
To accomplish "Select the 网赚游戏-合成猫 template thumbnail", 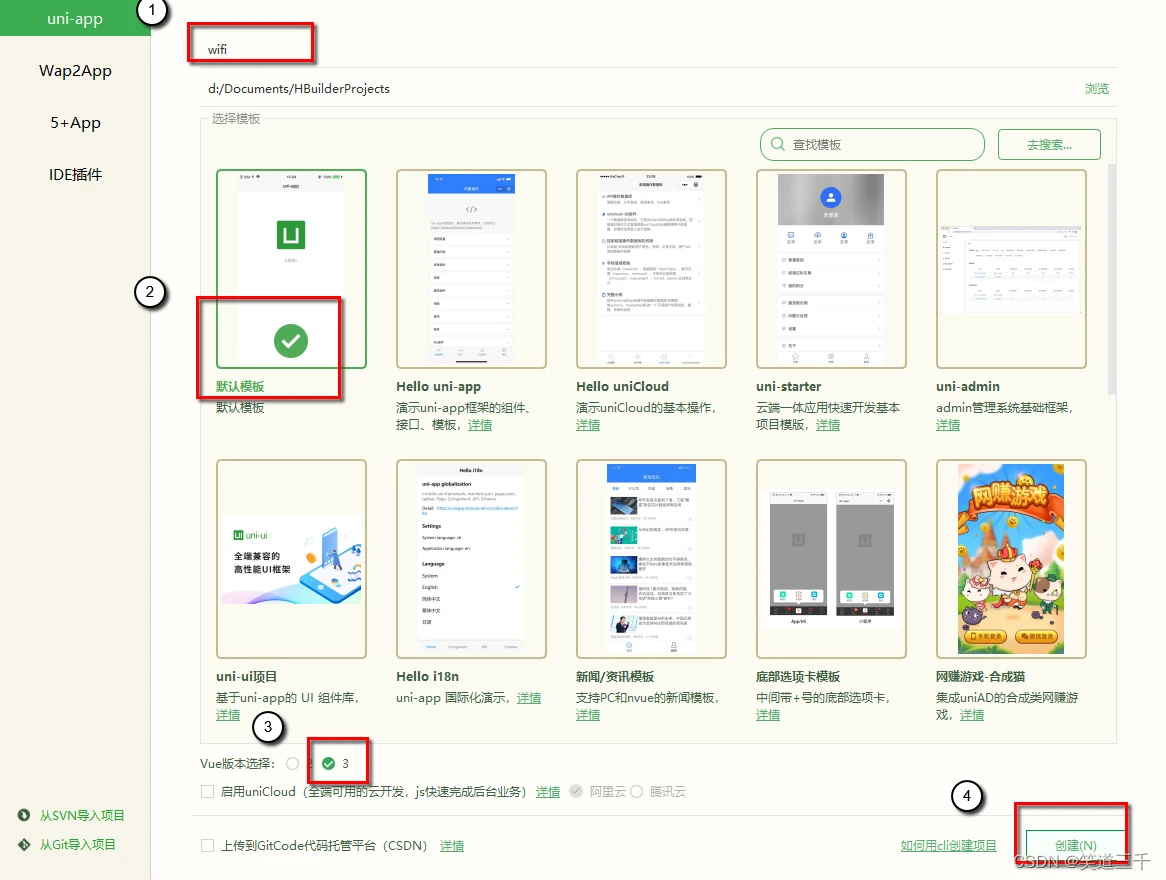I will (1011, 559).
